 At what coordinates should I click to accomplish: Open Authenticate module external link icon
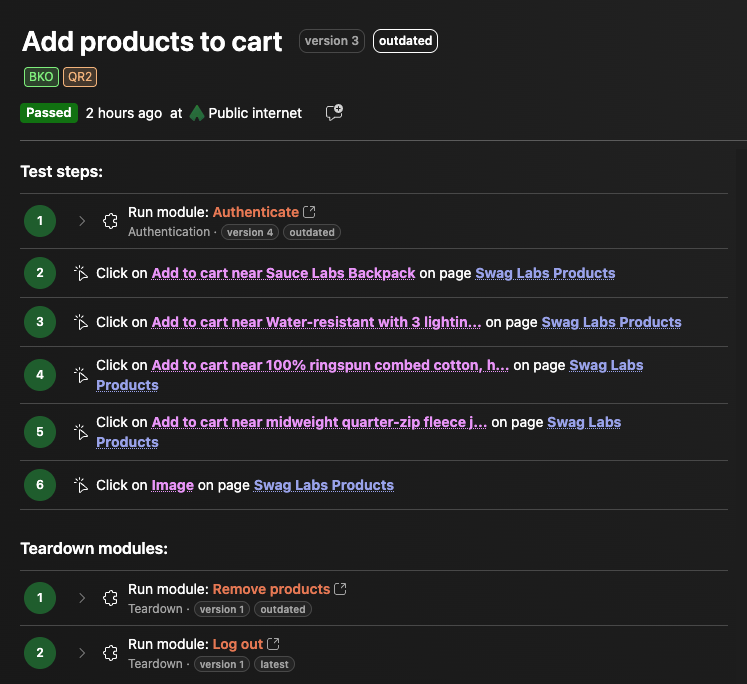point(309,212)
